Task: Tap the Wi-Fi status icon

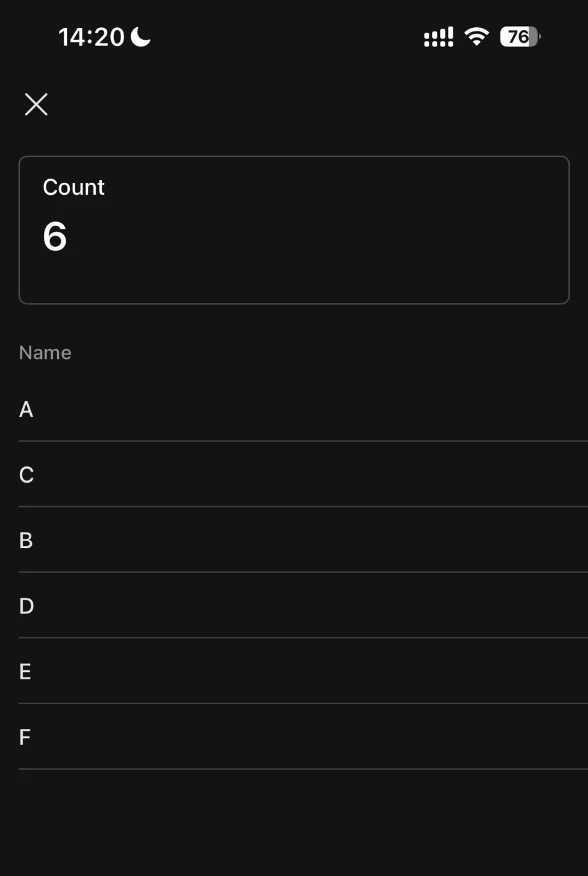Action: pos(477,37)
